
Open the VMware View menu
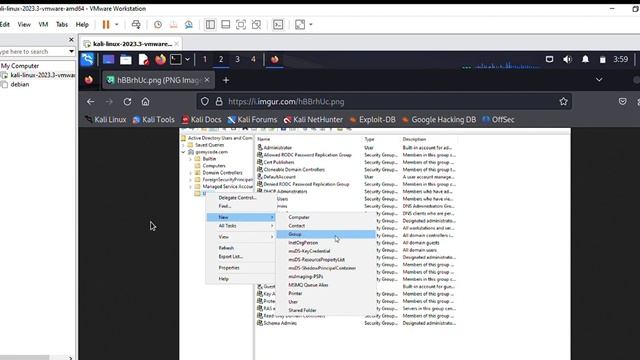(x=24, y=24)
